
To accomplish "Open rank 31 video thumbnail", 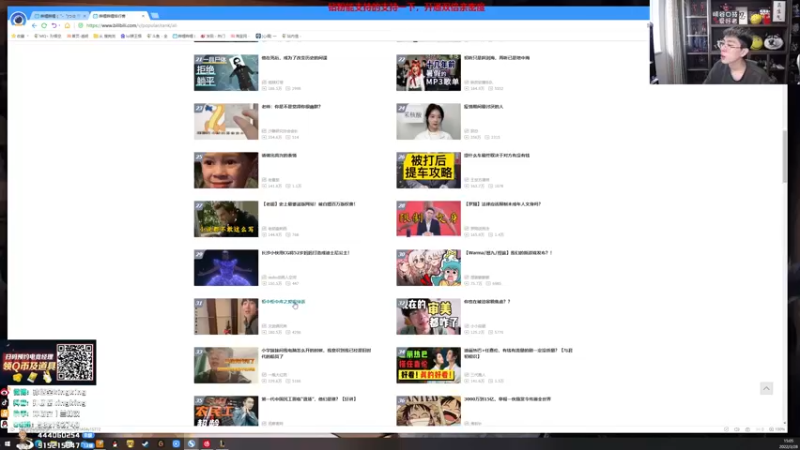I will point(226,316).
